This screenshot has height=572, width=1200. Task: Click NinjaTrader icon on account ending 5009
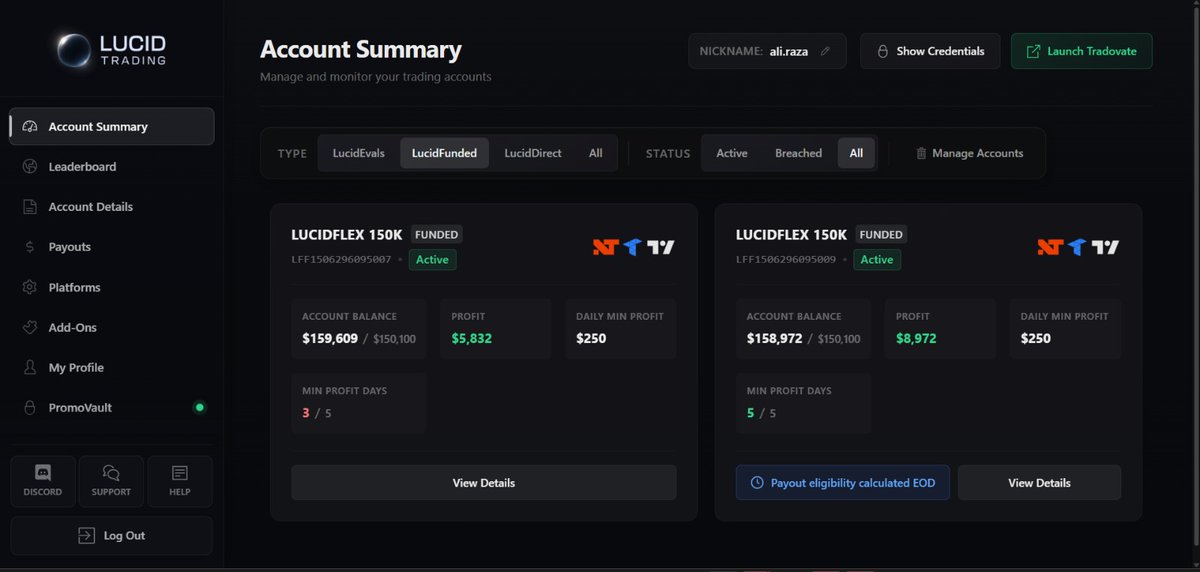pyautogui.click(x=1049, y=247)
